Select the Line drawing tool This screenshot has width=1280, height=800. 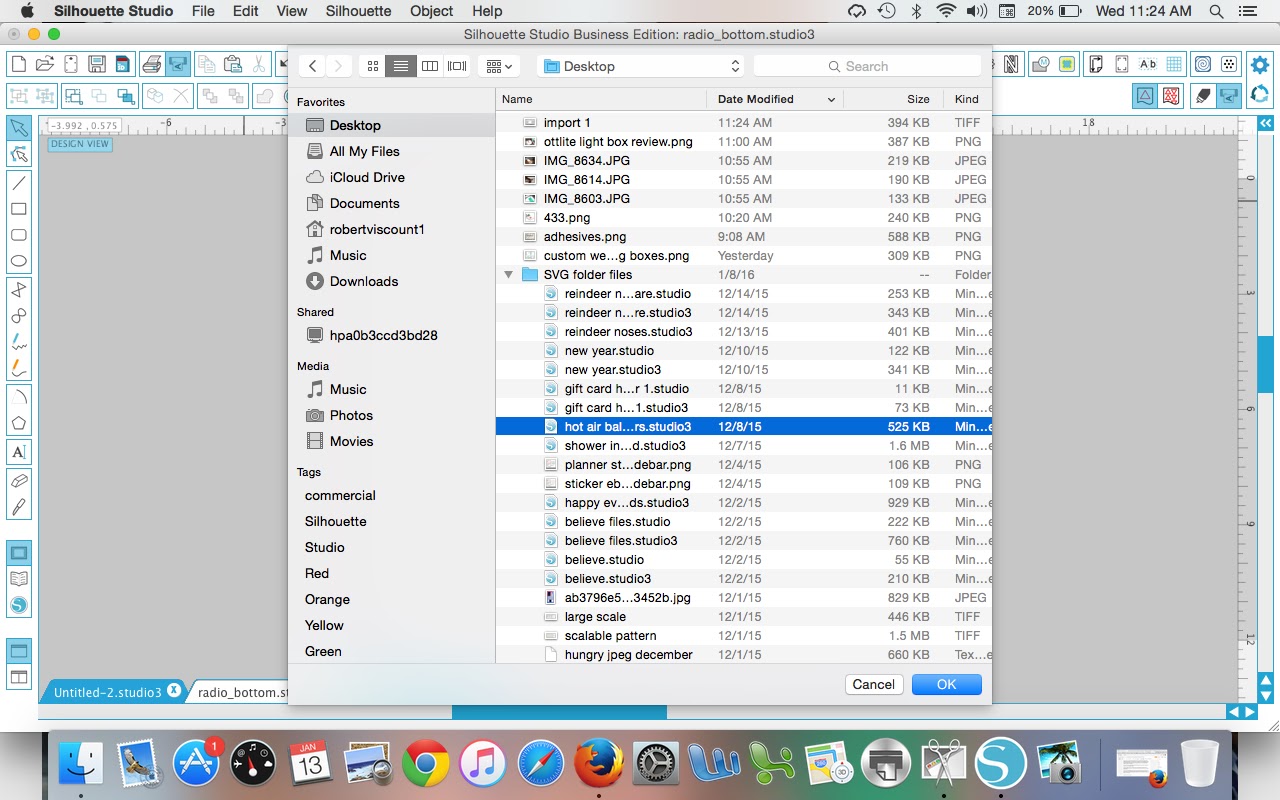[18, 183]
